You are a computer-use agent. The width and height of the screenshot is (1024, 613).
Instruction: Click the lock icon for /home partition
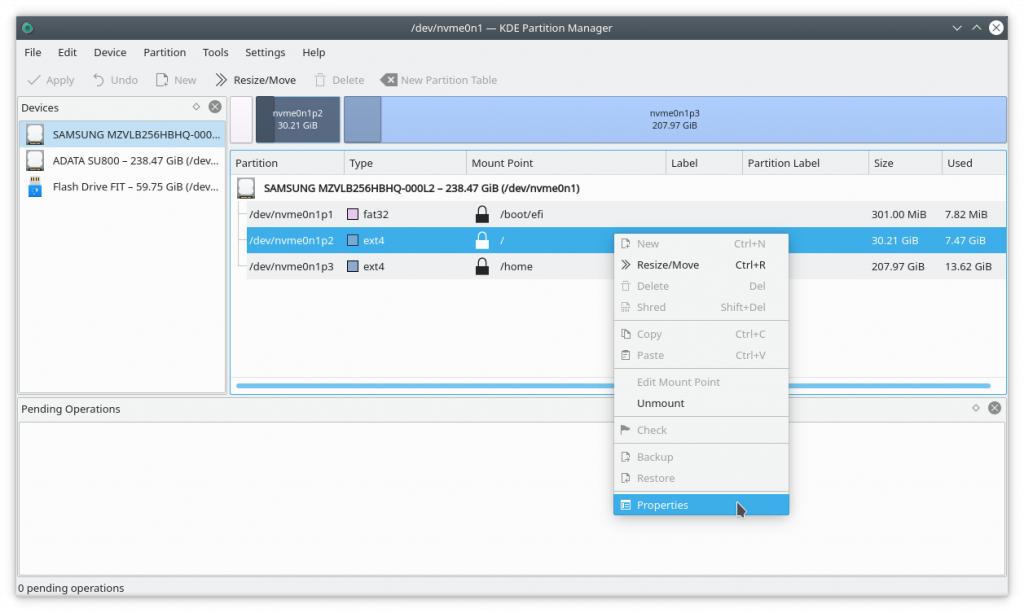[482, 266]
